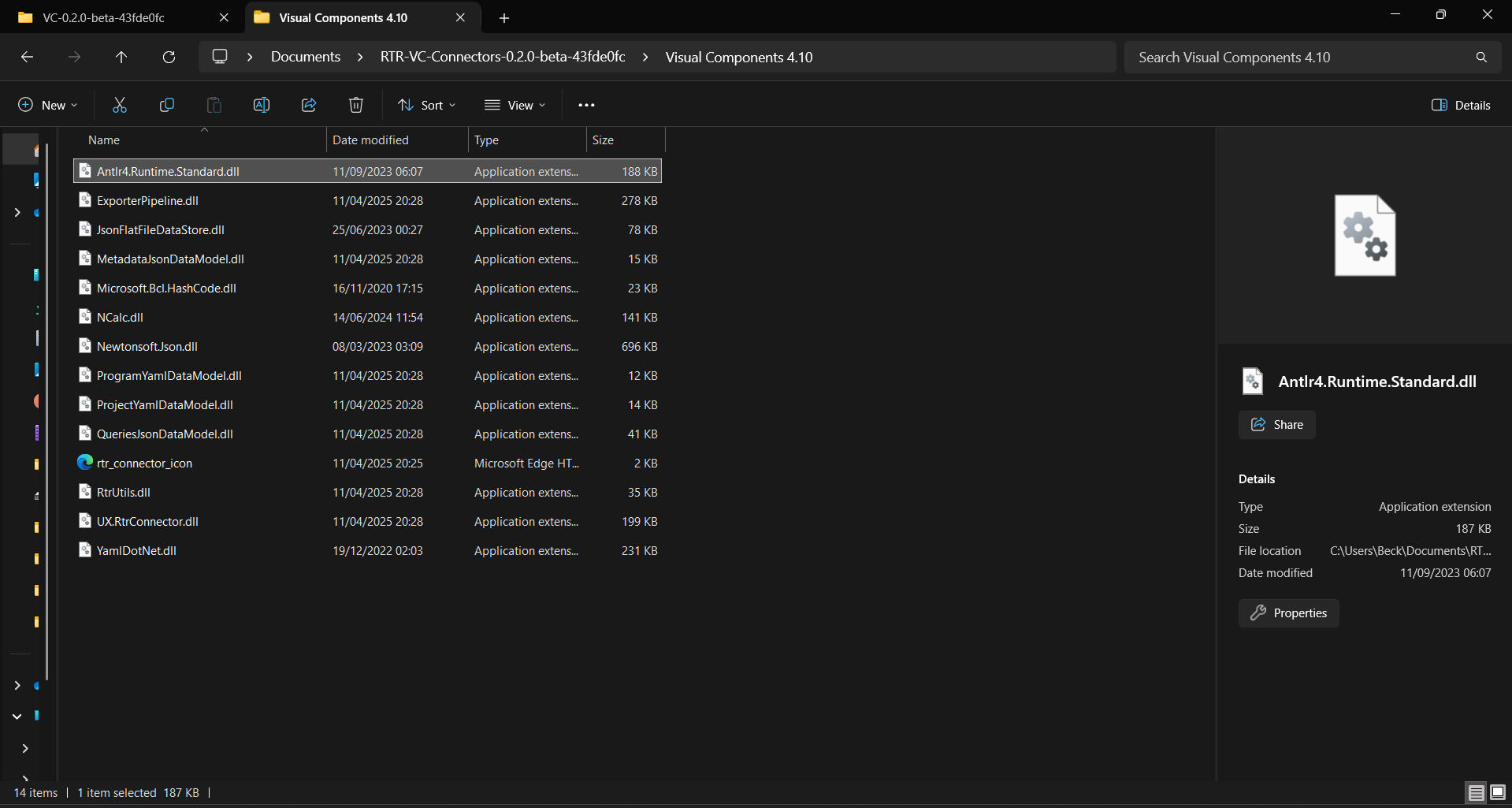Select JsonFlatFileDataStore.dll file
This screenshot has width=1512, height=808.
(x=367, y=229)
